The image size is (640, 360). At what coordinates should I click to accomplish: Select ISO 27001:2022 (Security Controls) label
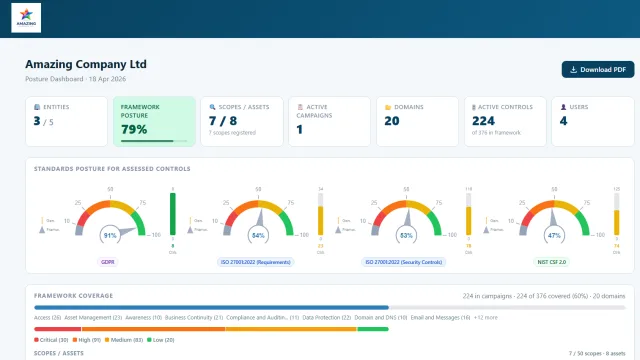point(404,262)
